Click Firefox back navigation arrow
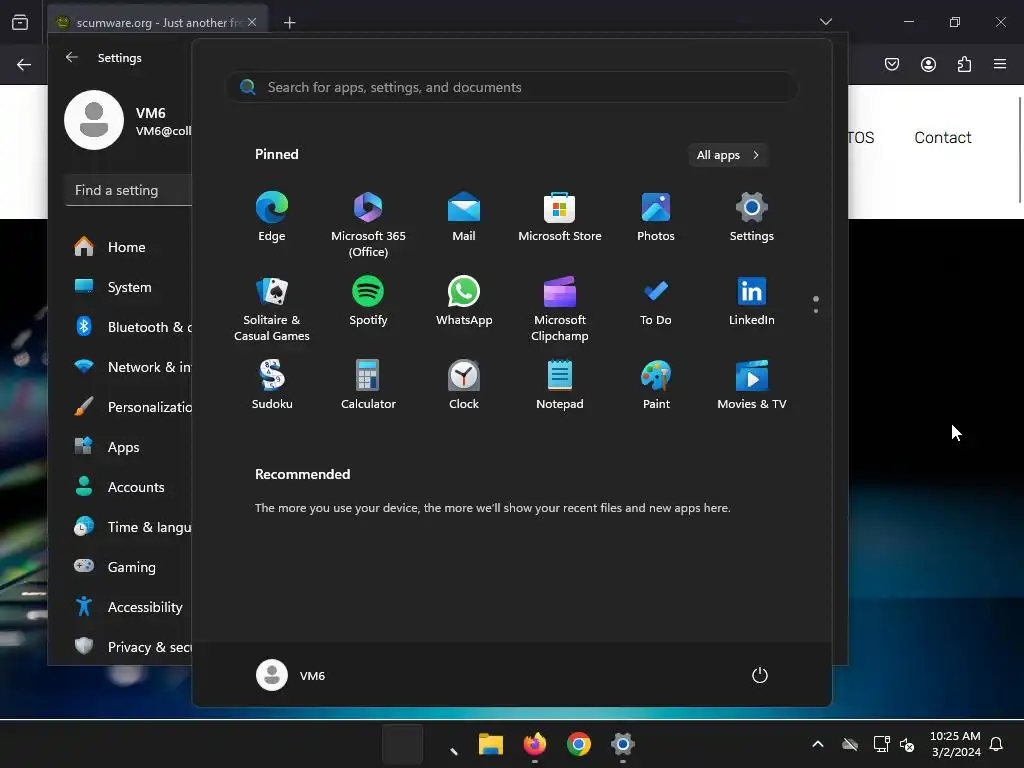 click(x=24, y=64)
